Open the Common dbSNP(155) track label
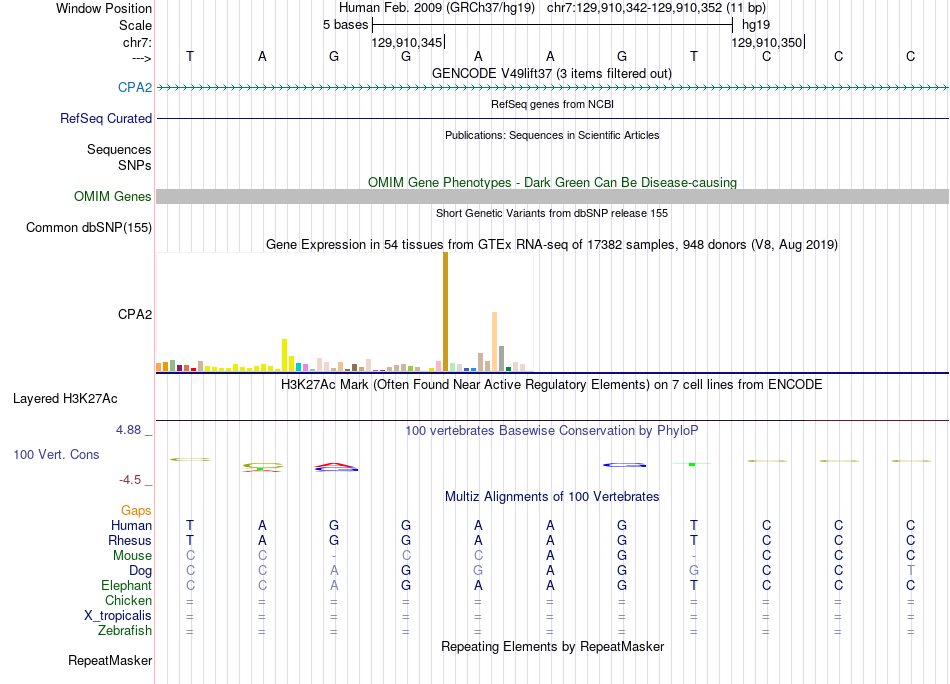Screen dimensions: 950x684 pyautogui.click(x=88, y=227)
